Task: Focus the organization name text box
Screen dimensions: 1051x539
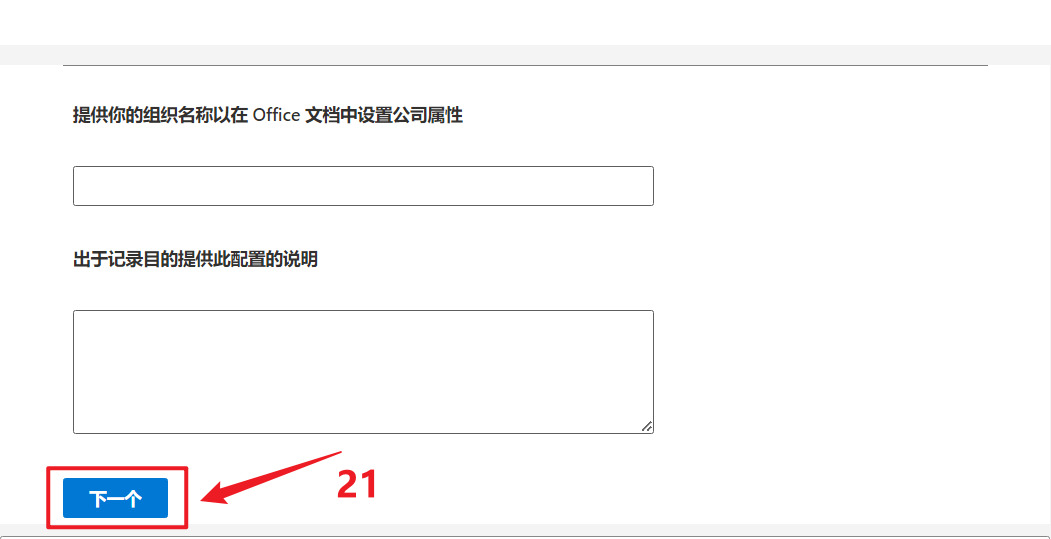Action: [363, 186]
